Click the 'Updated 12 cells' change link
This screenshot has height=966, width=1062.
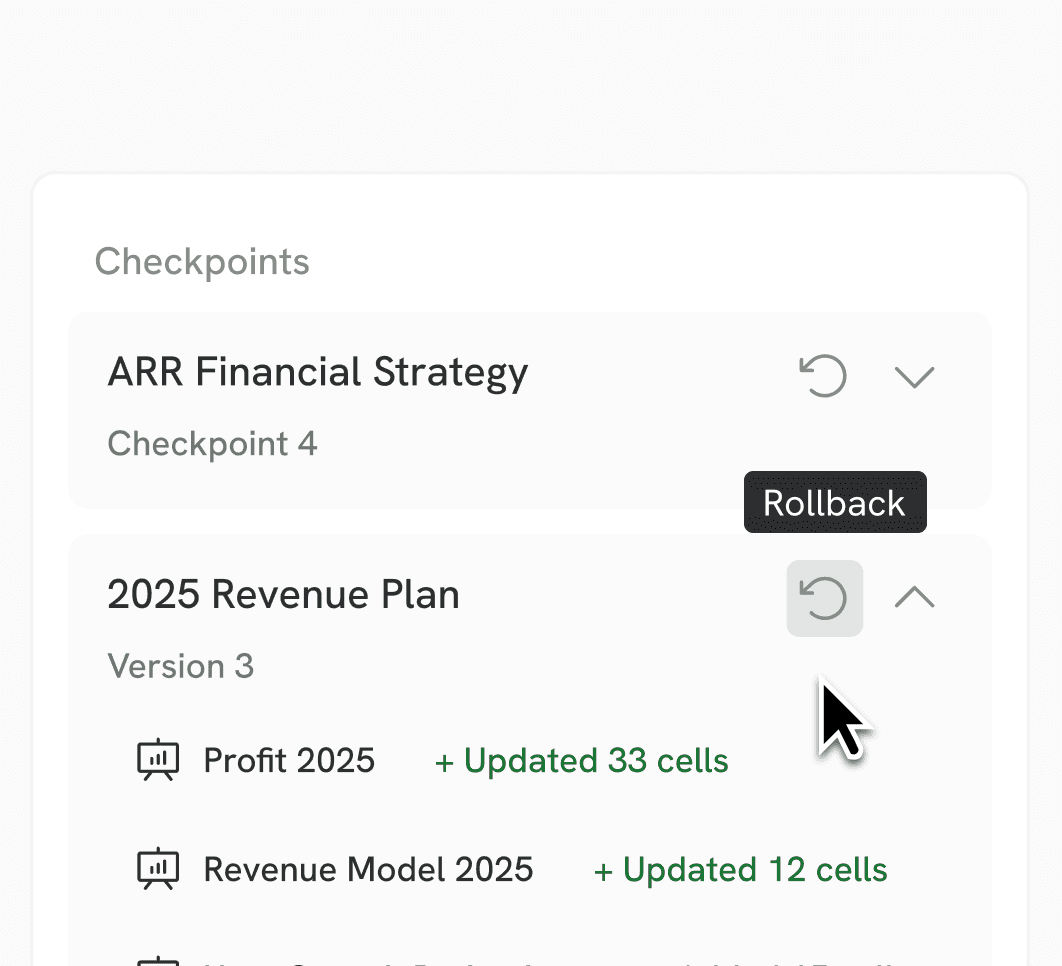[x=740, y=870]
